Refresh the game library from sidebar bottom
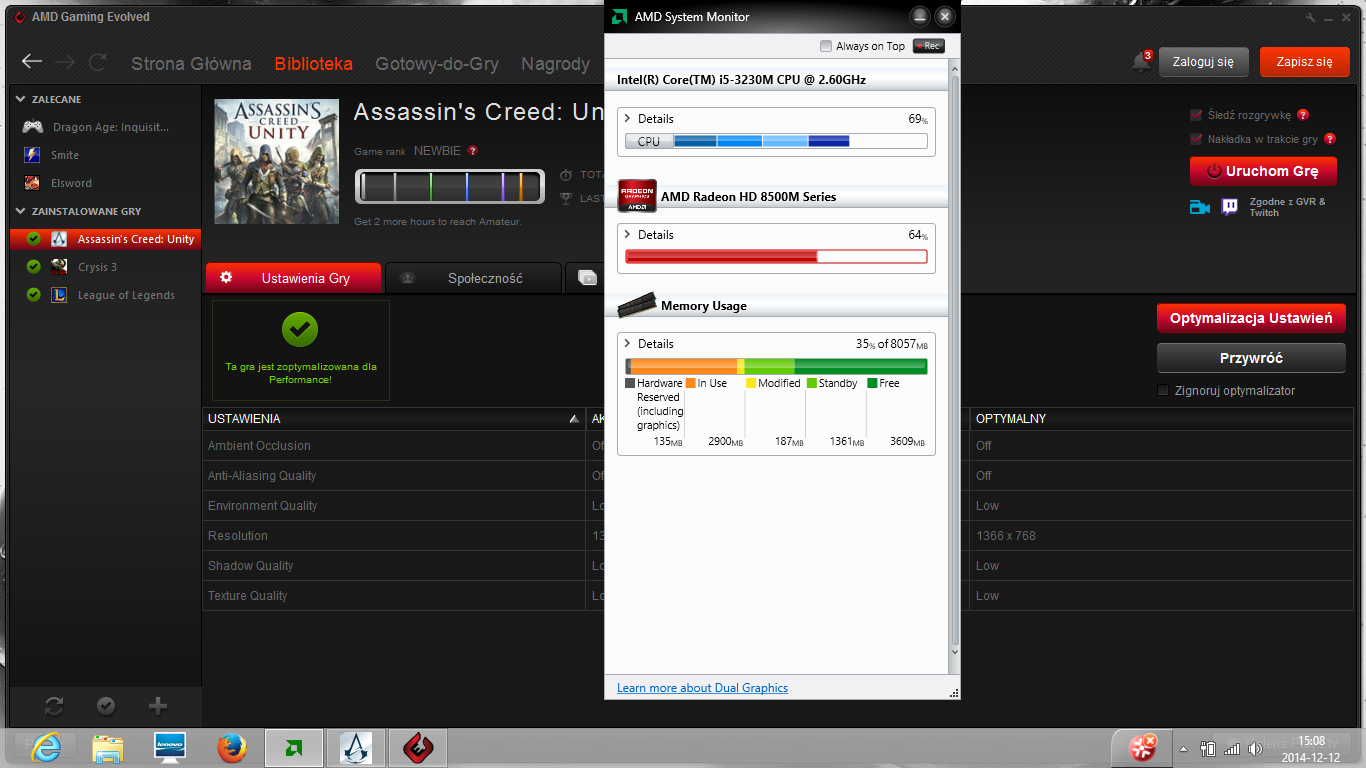Viewport: 1366px width, 768px height. point(54,706)
